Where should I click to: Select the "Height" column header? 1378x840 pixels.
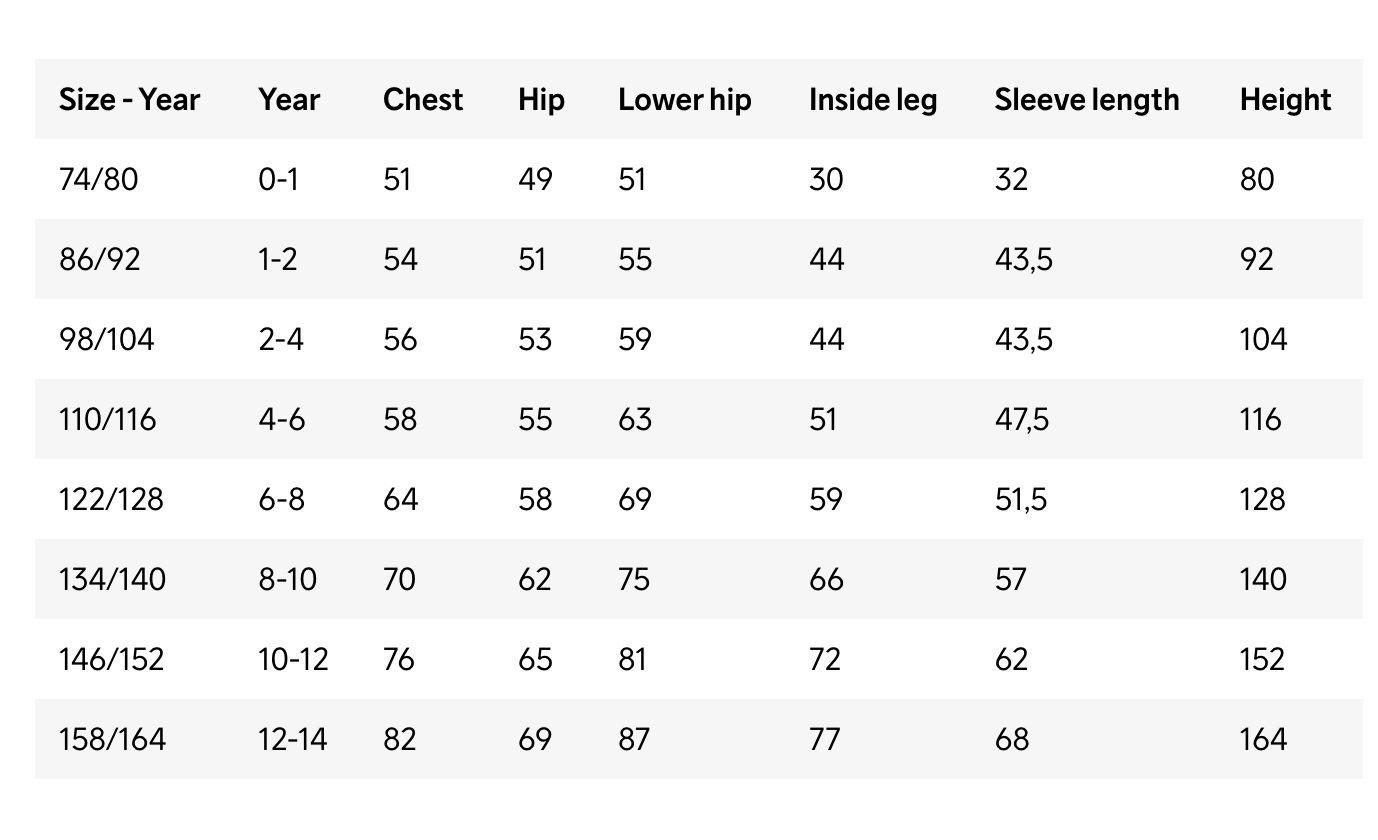[1285, 100]
